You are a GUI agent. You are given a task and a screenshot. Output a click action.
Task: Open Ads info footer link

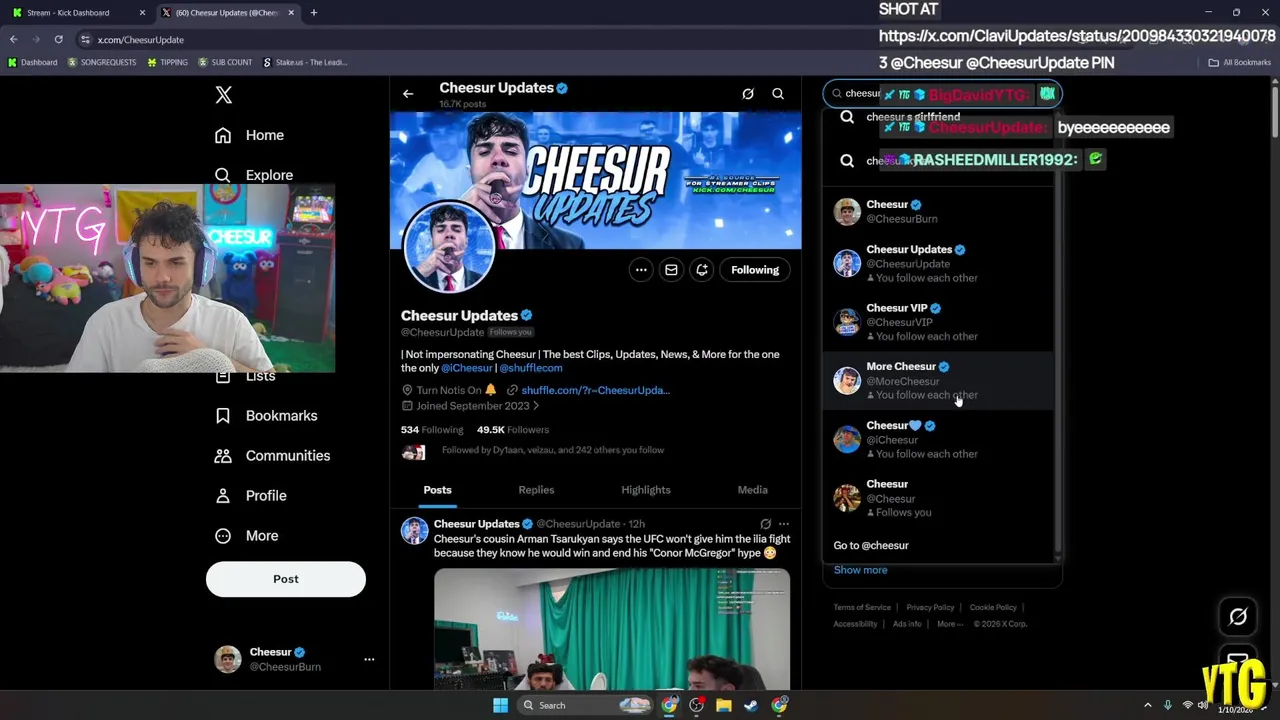coord(907,624)
